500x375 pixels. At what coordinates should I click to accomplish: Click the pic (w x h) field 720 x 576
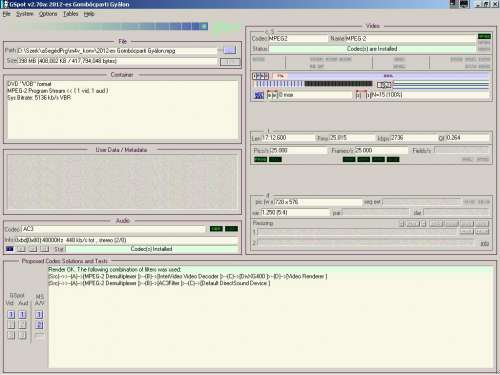318,202
